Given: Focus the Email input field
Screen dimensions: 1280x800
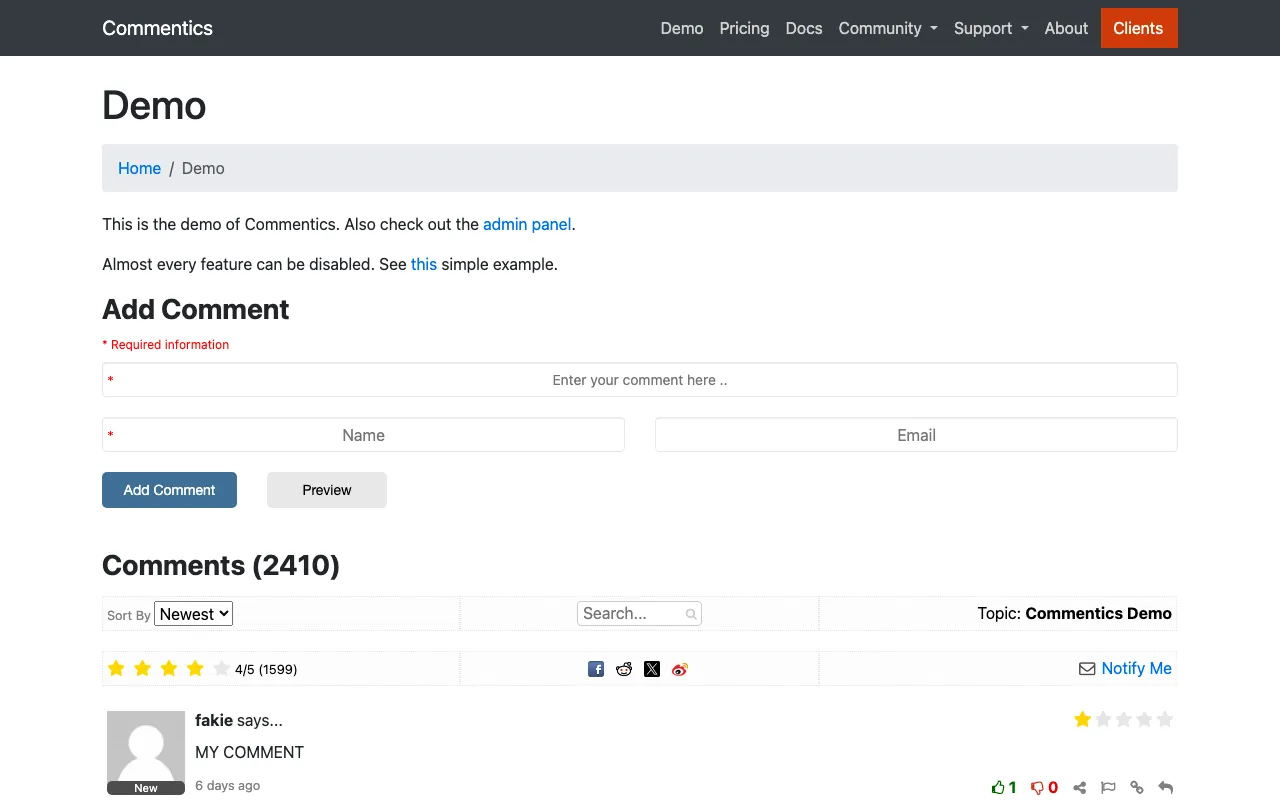Looking at the screenshot, I should click(x=916, y=435).
